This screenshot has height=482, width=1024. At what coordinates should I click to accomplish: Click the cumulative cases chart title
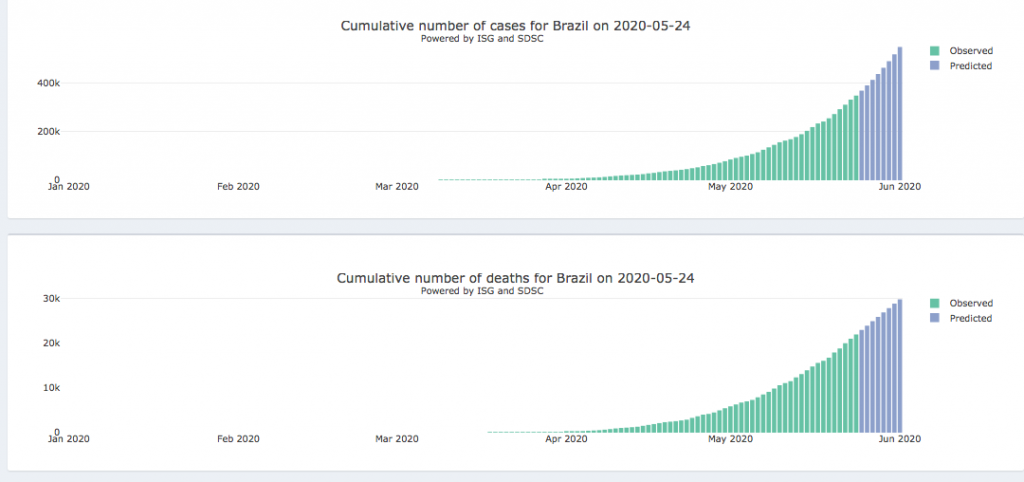[515, 26]
